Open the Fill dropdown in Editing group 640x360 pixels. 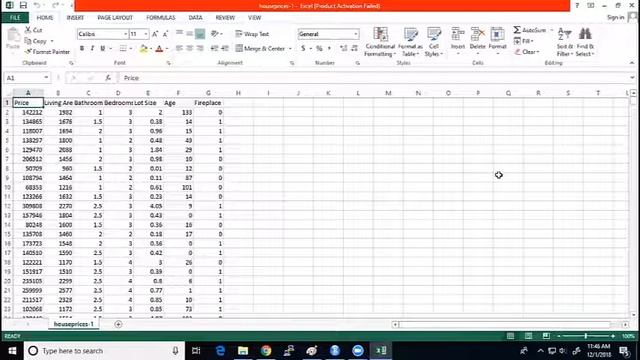tap(523, 41)
